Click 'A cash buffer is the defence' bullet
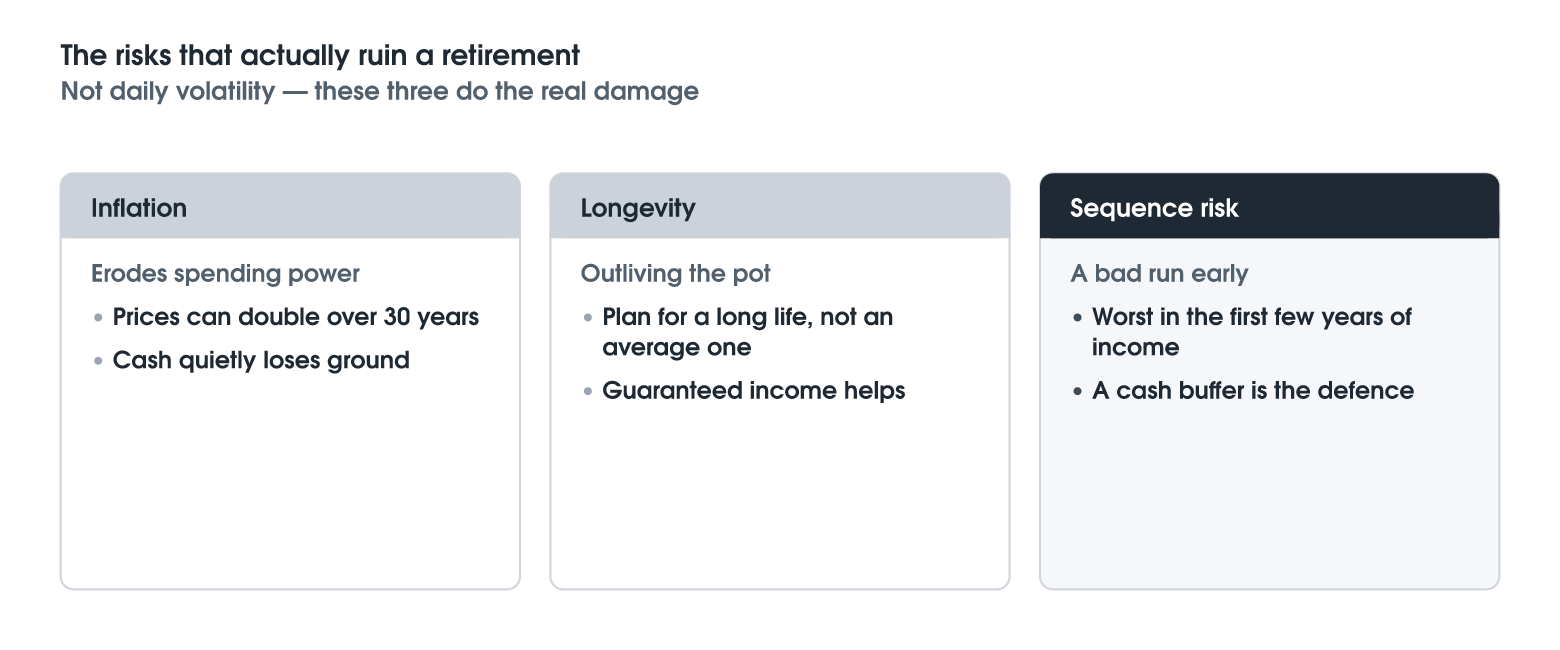The height and width of the screenshot is (650, 1560). tap(1253, 390)
